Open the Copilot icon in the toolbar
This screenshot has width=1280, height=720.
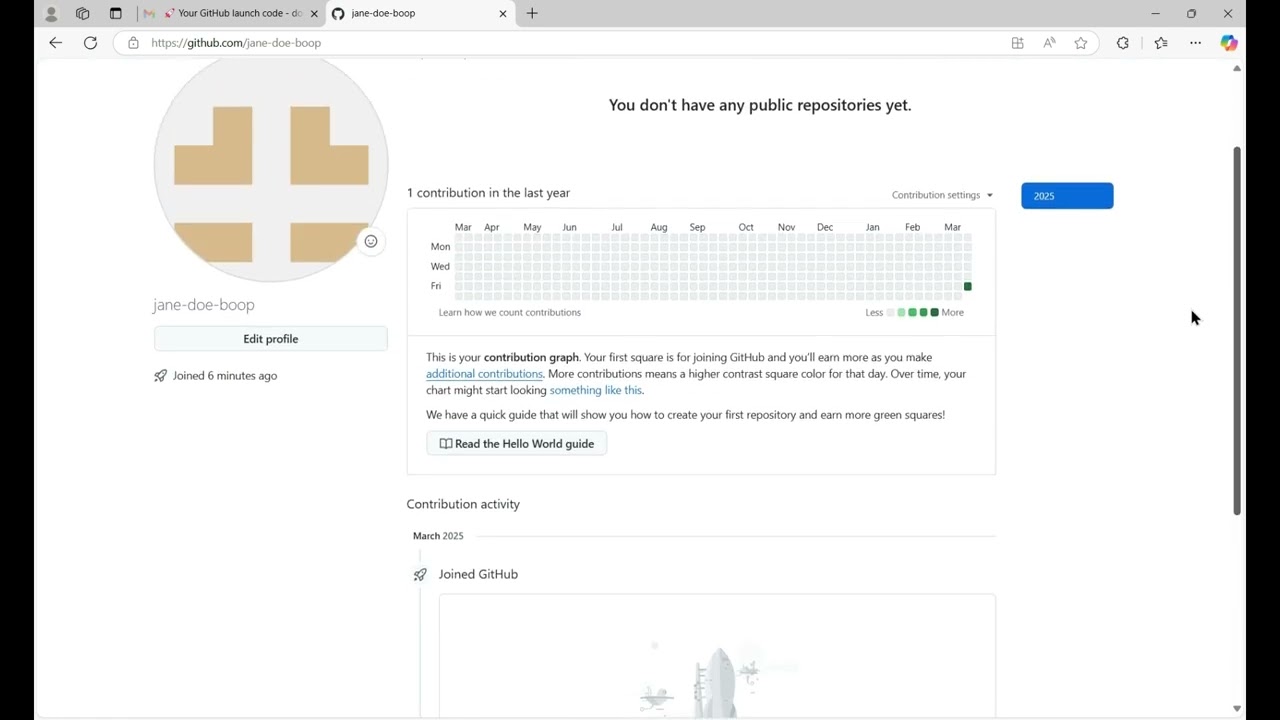[x=1229, y=43]
